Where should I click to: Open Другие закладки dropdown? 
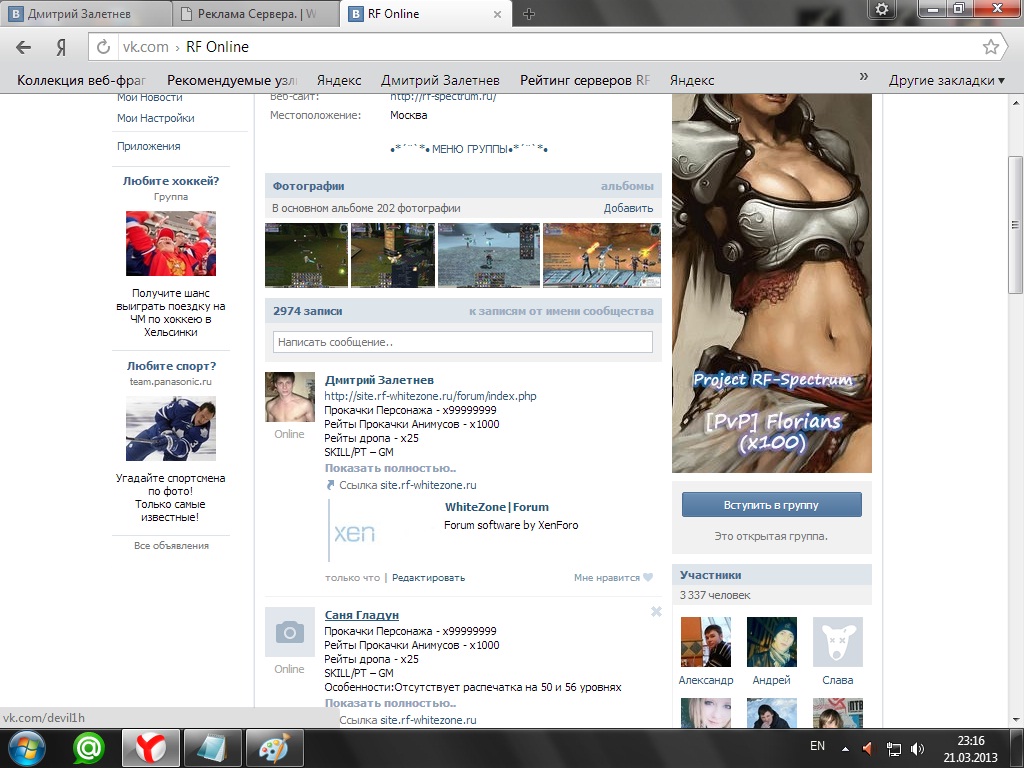coord(946,80)
